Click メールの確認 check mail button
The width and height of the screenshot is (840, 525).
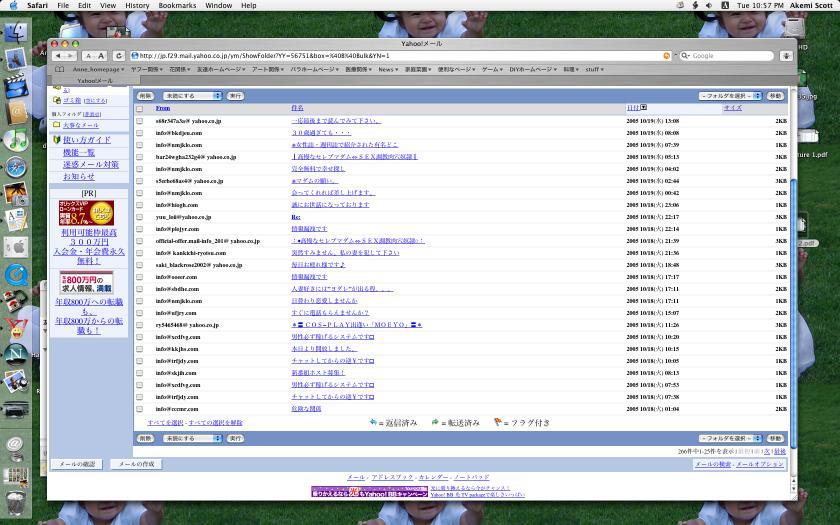(x=77, y=464)
